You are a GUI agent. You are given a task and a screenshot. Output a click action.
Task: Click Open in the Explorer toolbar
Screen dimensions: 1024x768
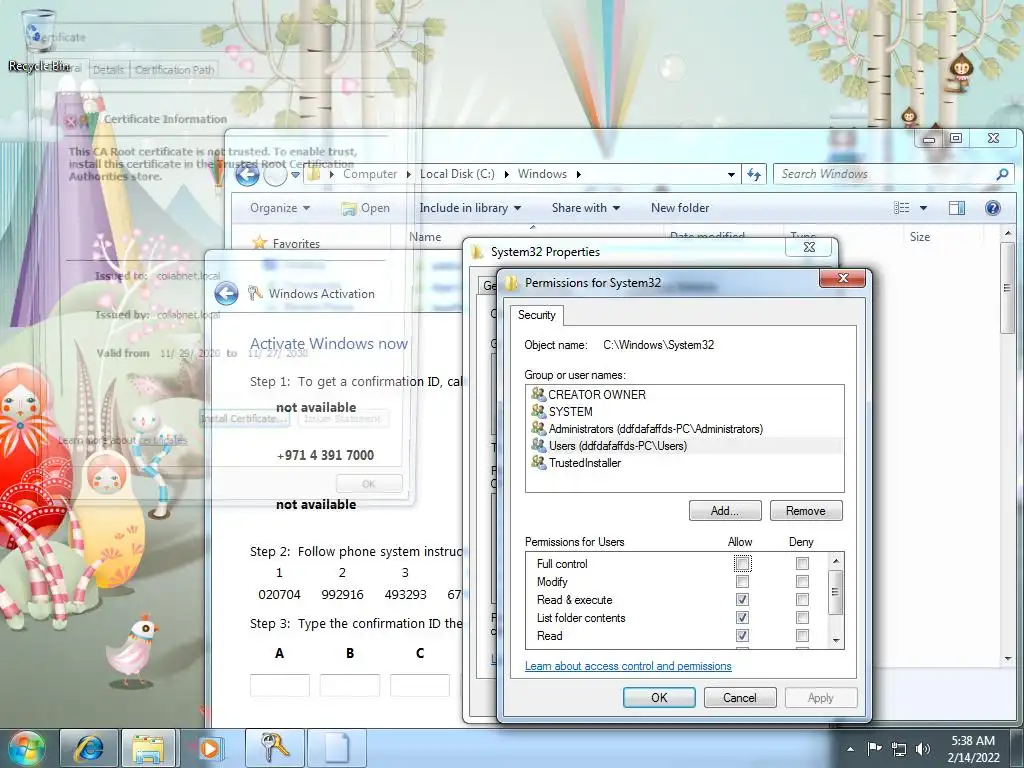click(366, 208)
